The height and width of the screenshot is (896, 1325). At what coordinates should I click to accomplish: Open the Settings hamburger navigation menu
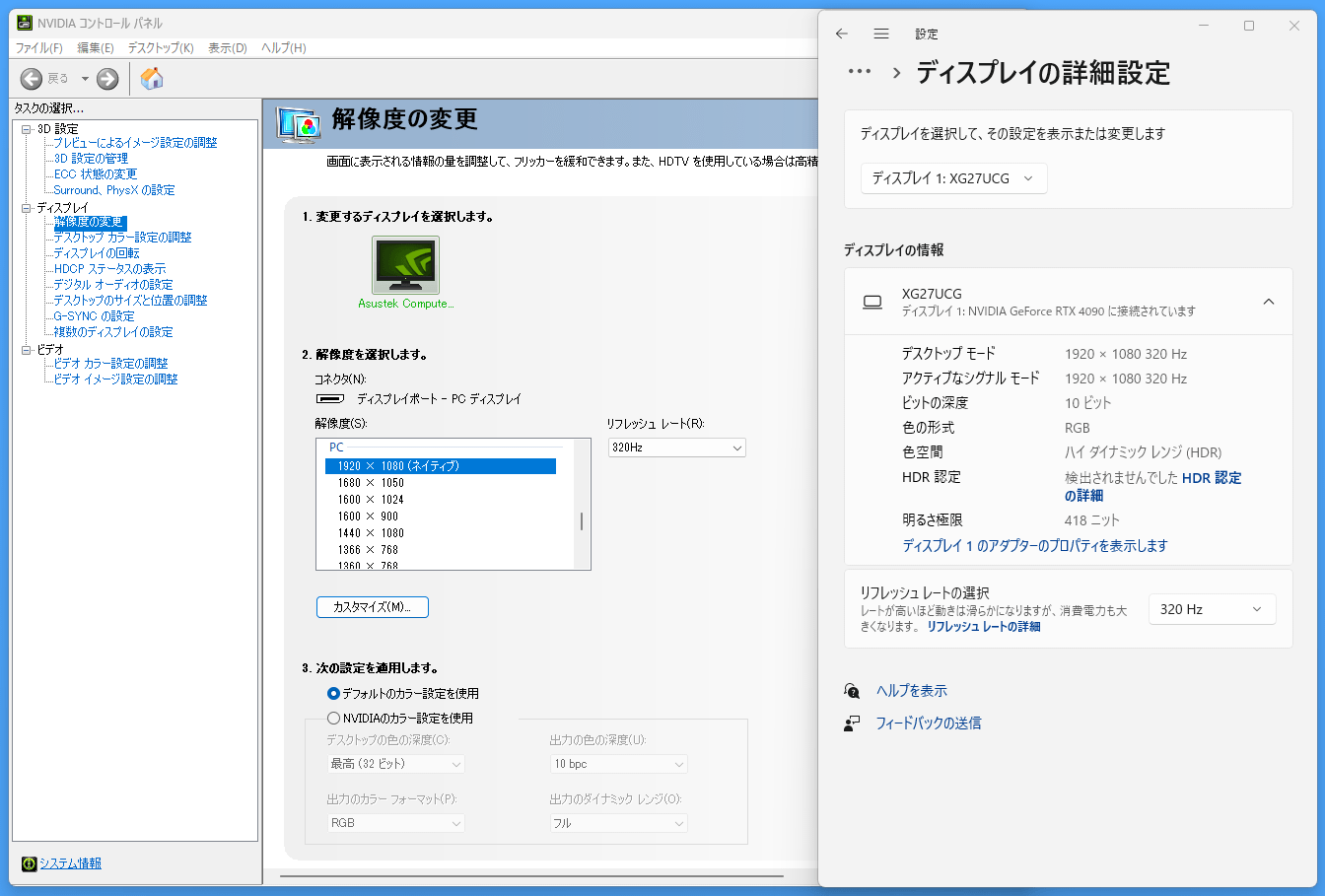point(881,34)
